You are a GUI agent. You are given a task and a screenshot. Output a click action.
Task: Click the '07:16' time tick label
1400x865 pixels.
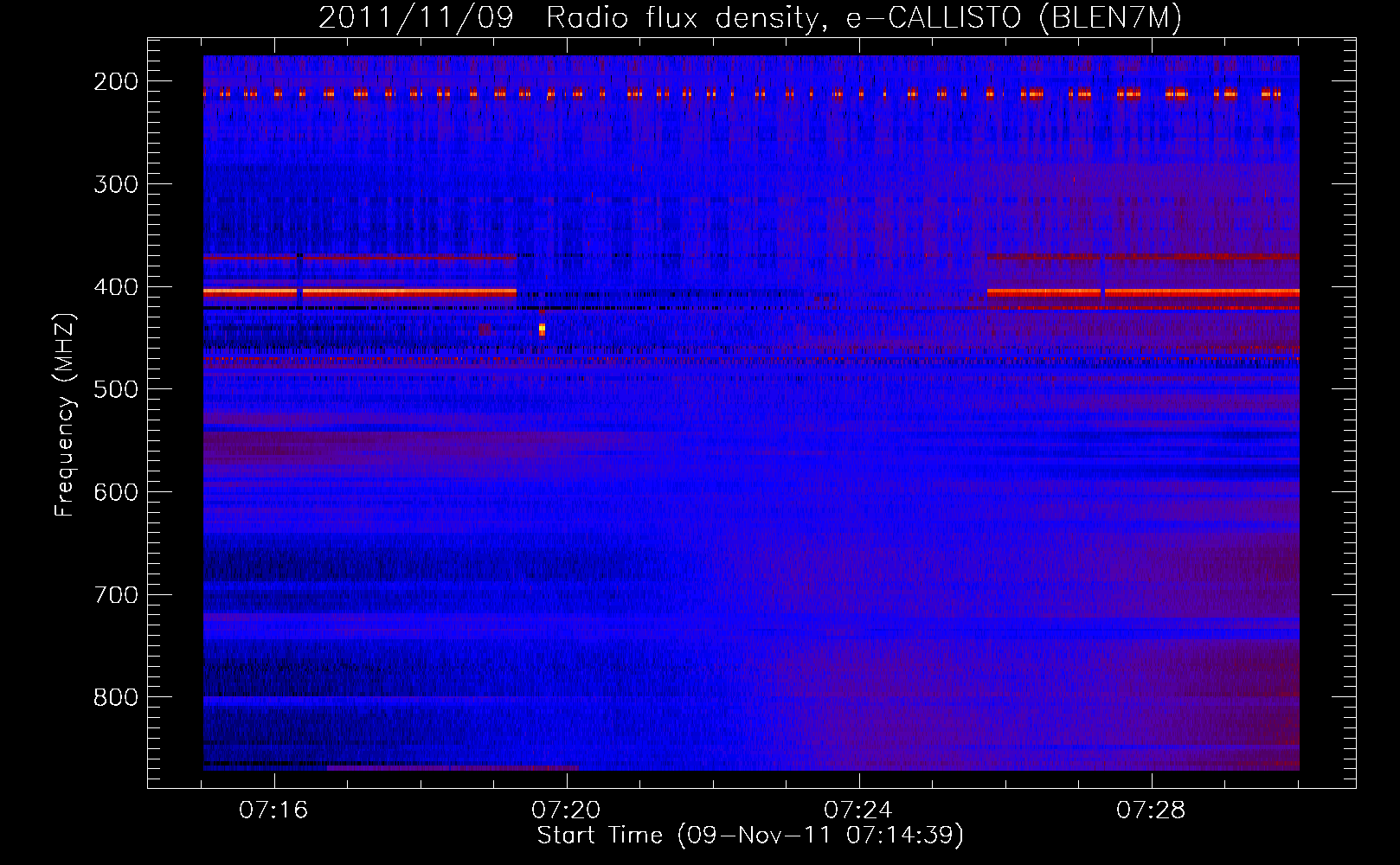click(273, 810)
